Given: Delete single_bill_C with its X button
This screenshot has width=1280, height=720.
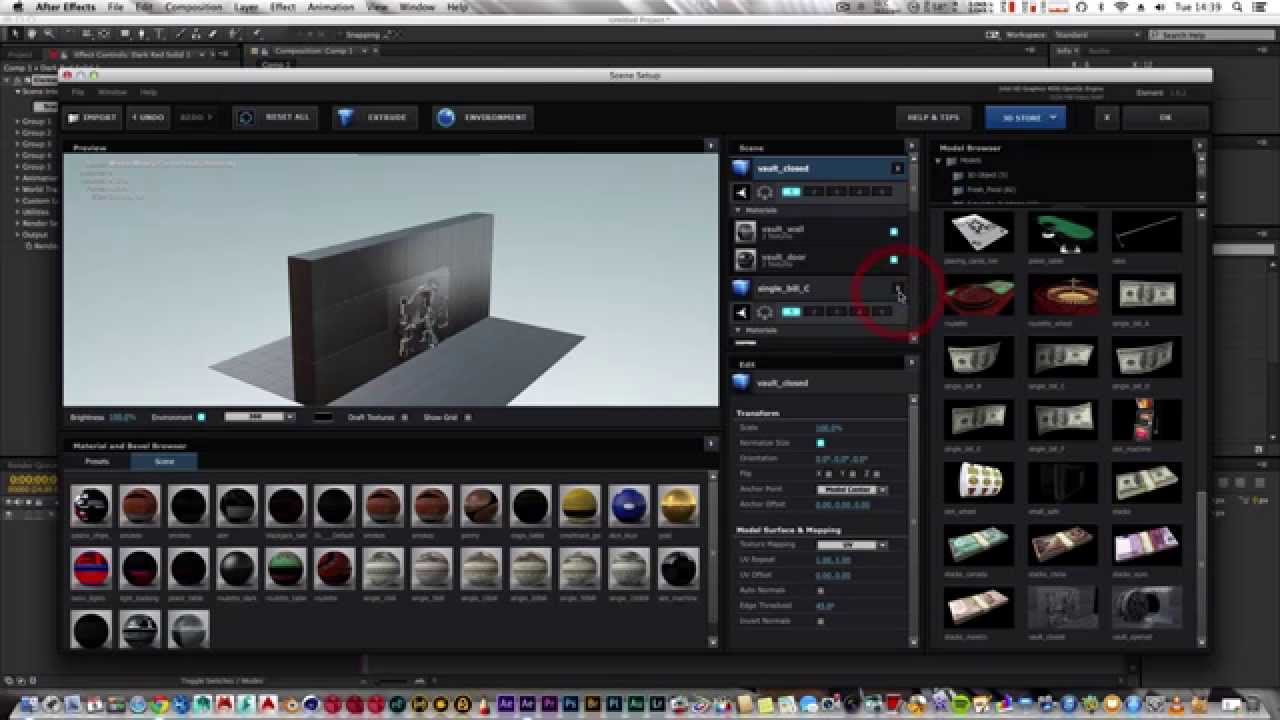Looking at the screenshot, I should pos(897,288).
